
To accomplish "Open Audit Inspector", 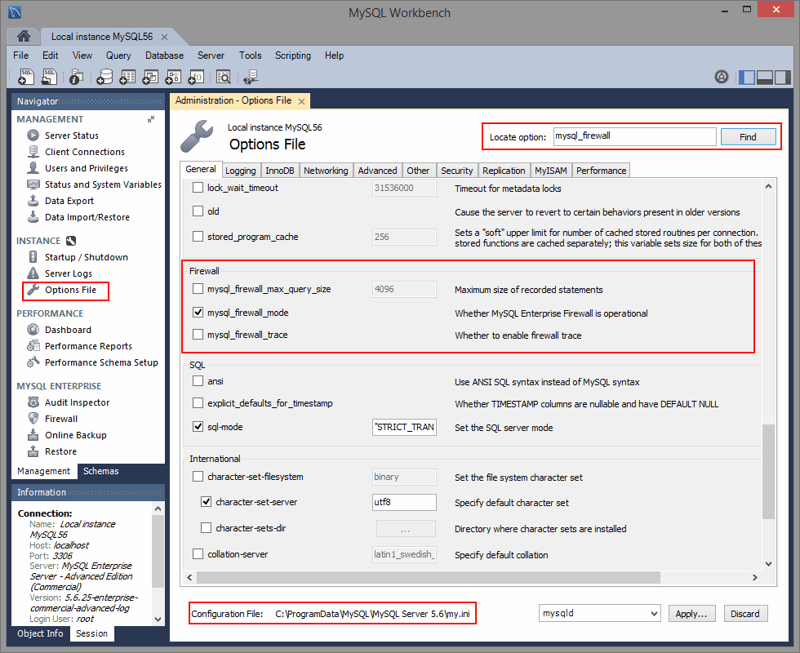I will [77, 403].
